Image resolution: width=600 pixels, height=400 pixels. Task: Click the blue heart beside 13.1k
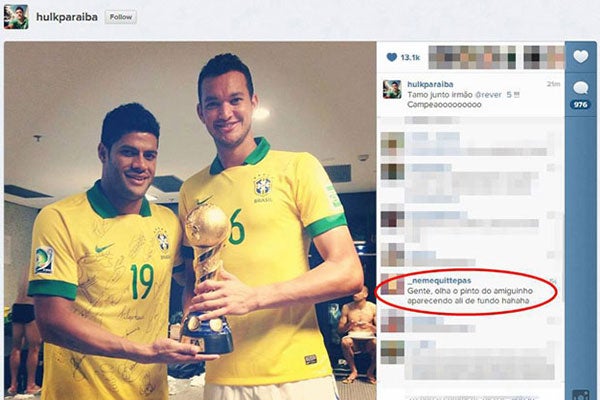point(392,57)
